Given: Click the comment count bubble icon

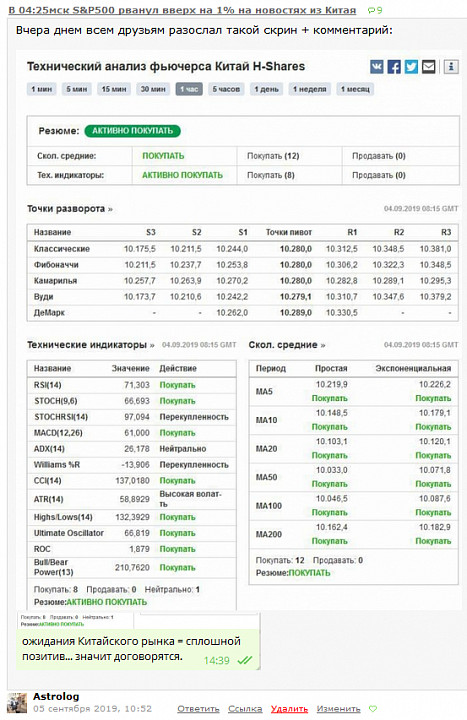Looking at the screenshot, I should pyautogui.click(x=371, y=10).
